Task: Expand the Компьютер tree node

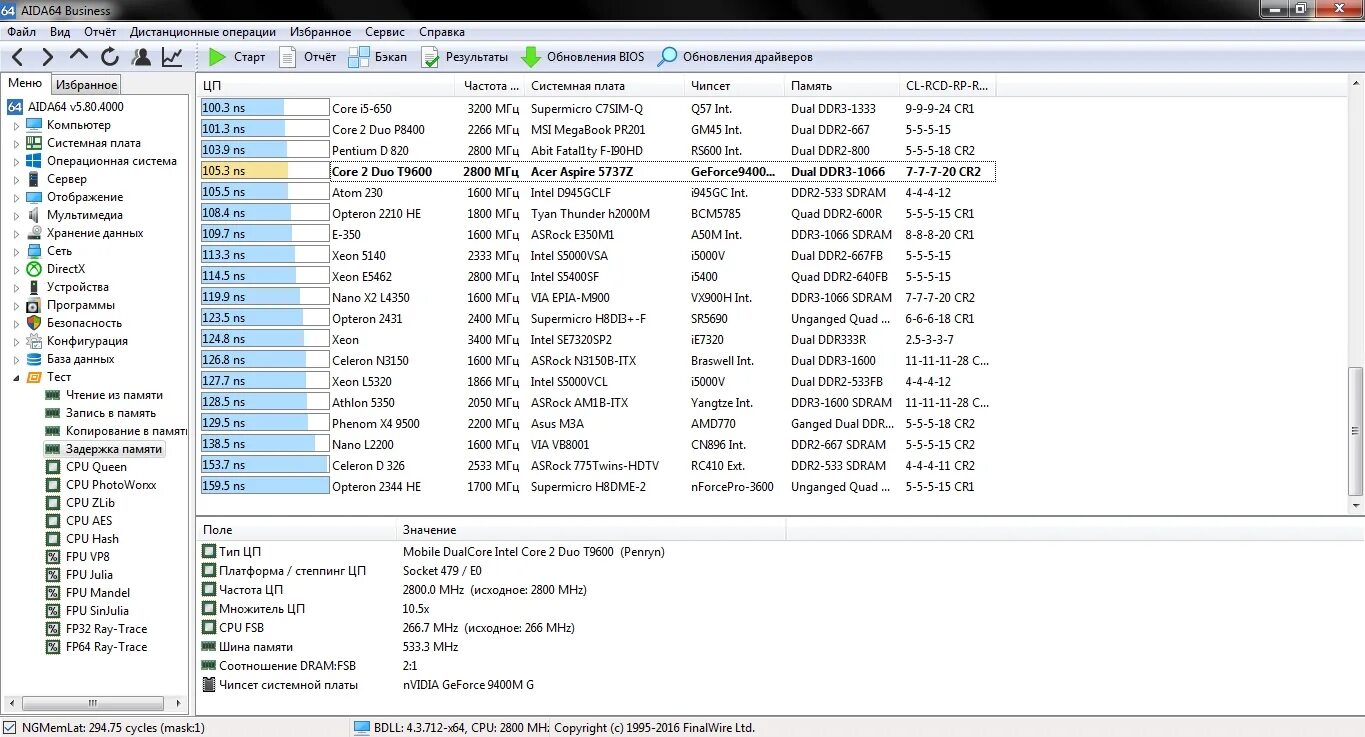Action: [16, 126]
